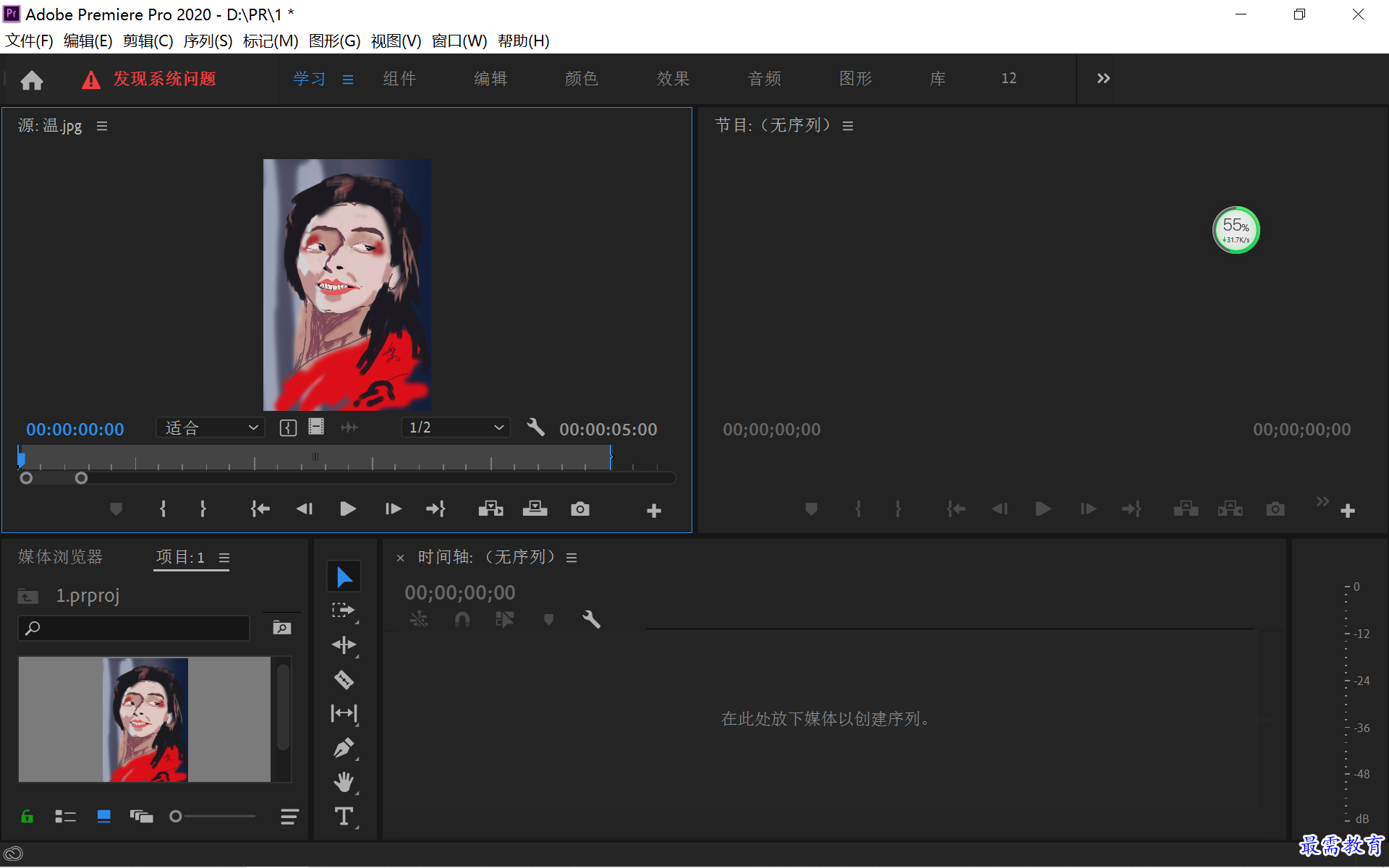Switch to the Effects workspace
This screenshot has height=868, width=1389.
click(673, 78)
